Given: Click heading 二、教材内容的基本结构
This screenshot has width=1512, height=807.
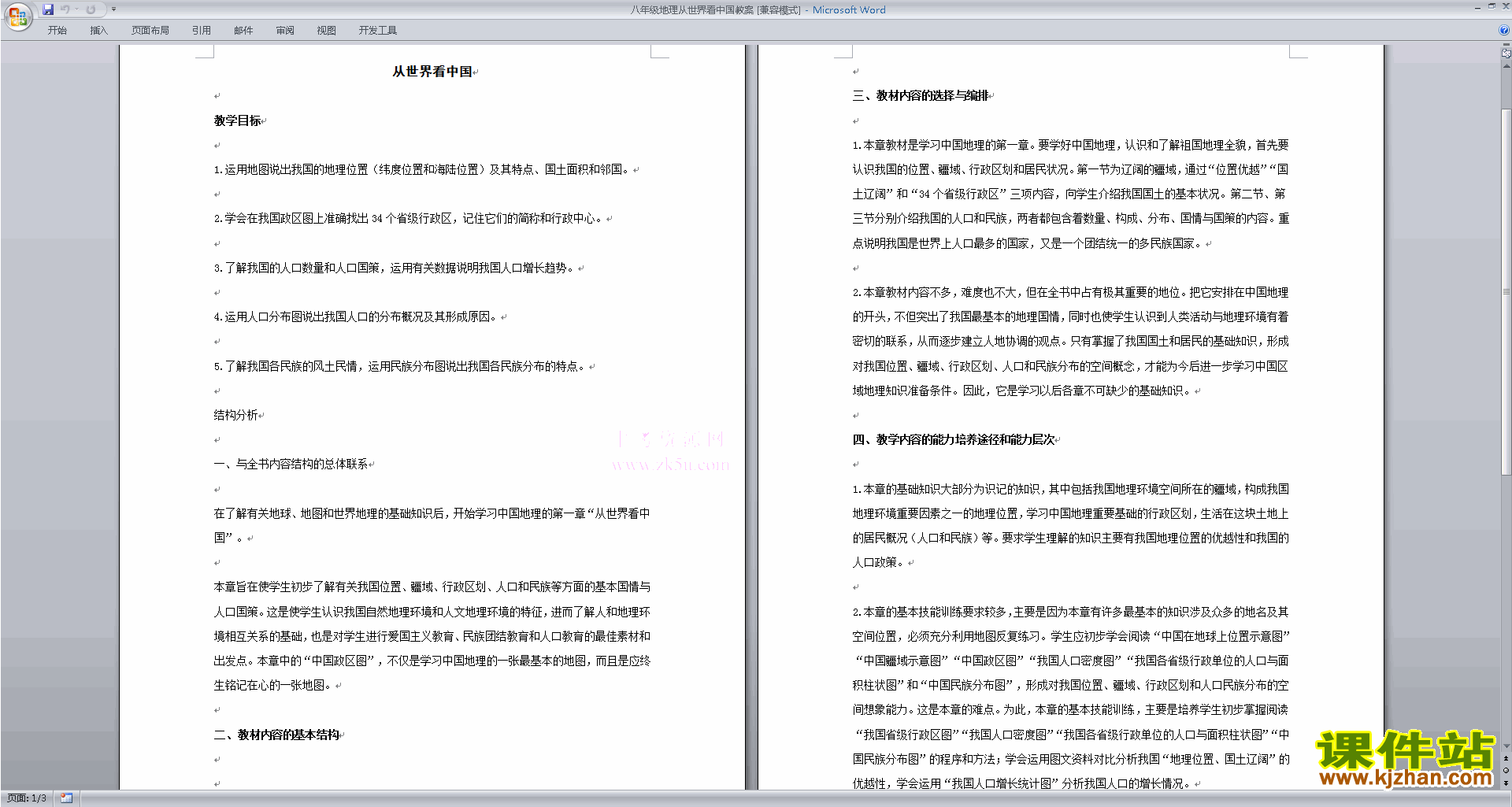Looking at the screenshot, I should [276, 735].
